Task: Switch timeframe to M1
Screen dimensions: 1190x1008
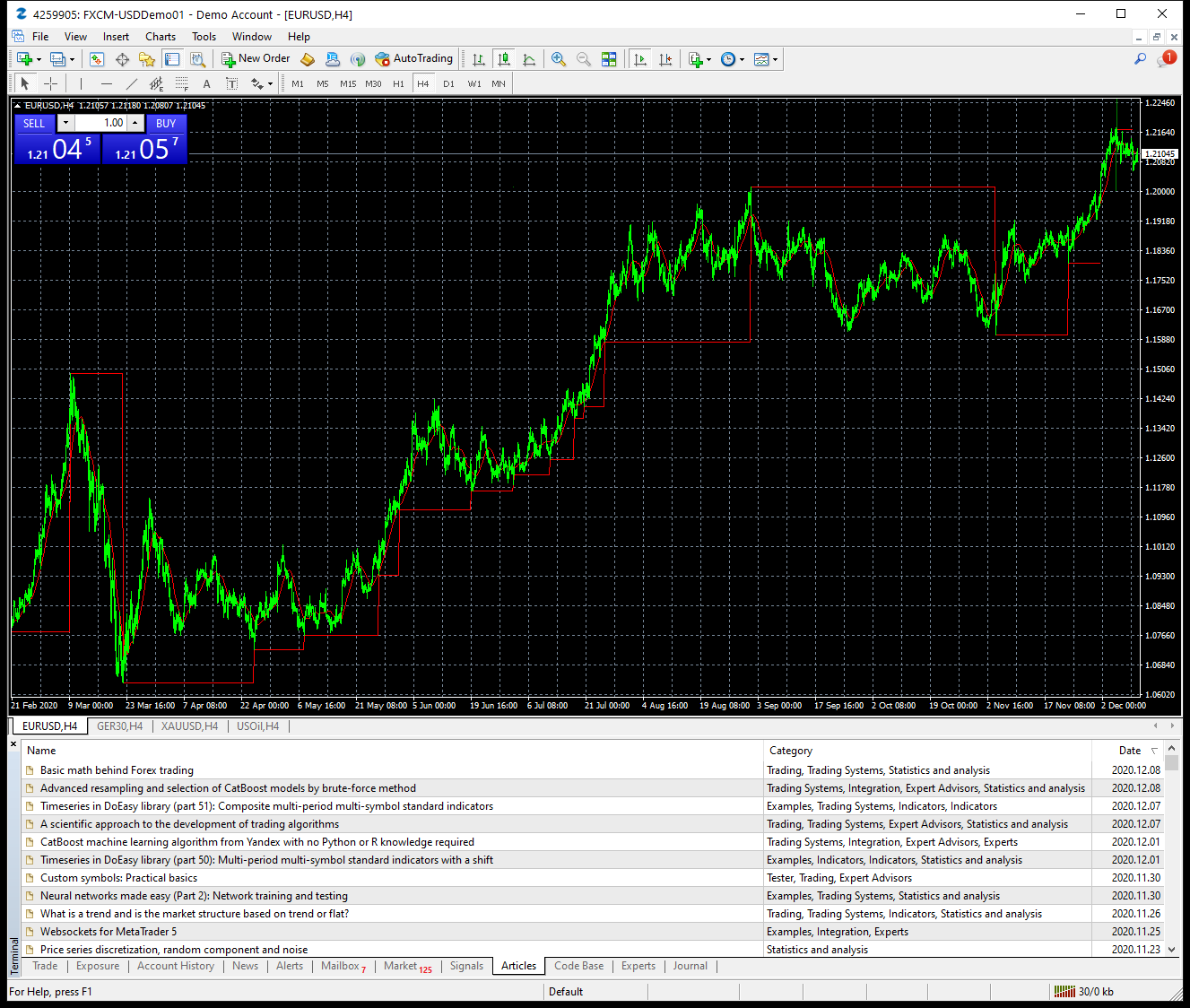Action: (298, 83)
